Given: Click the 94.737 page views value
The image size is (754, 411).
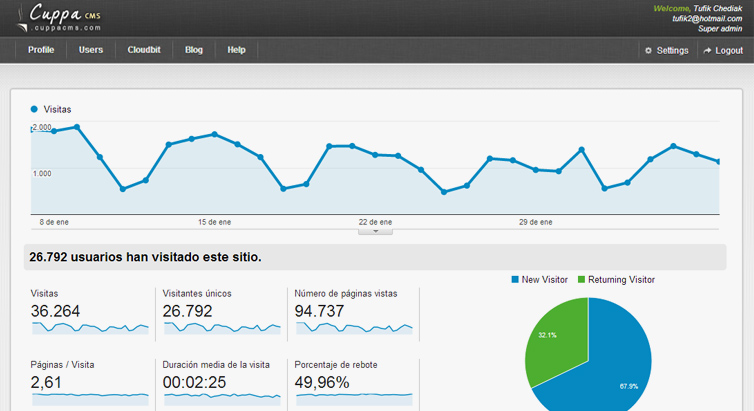Looking at the screenshot, I should coord(319,311).
